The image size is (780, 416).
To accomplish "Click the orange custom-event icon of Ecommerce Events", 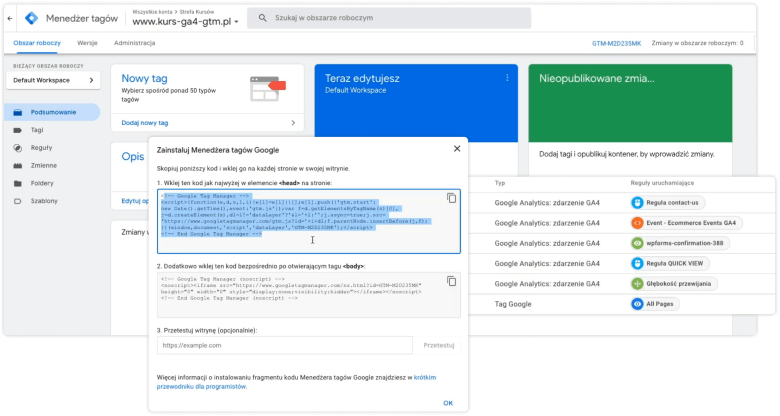I will pos(637,223).
